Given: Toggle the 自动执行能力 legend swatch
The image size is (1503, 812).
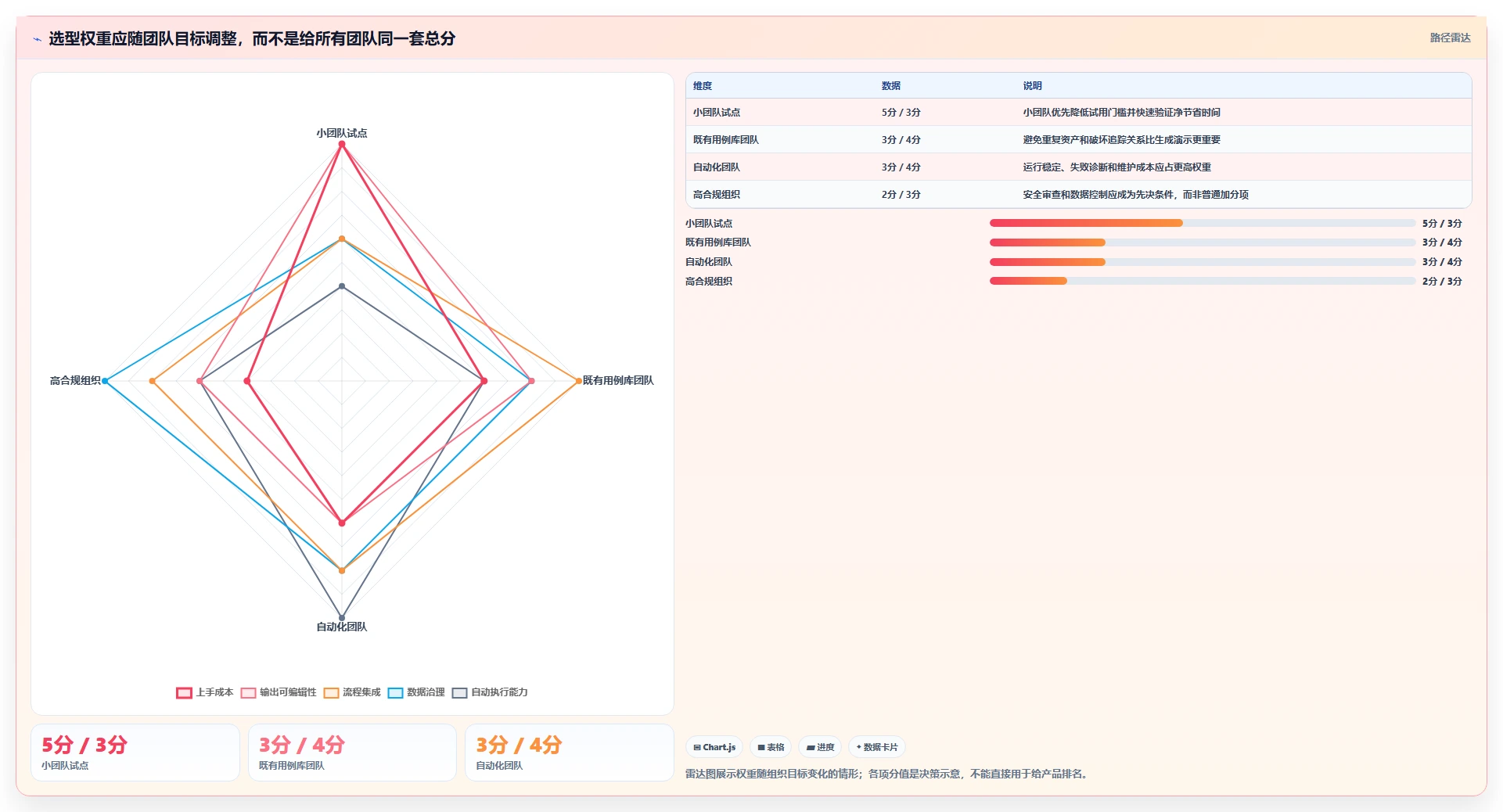Looking at the screenshot, I should click(x=459, y=693).
